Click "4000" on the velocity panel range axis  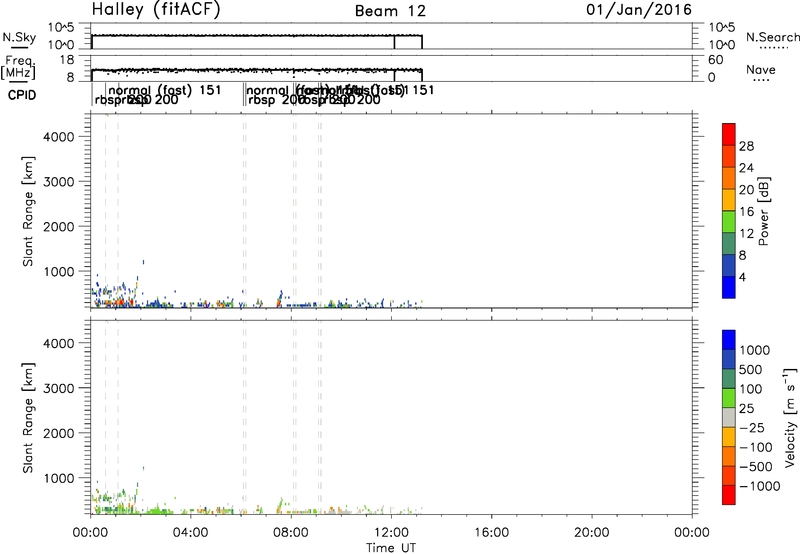tap(59, 343)
